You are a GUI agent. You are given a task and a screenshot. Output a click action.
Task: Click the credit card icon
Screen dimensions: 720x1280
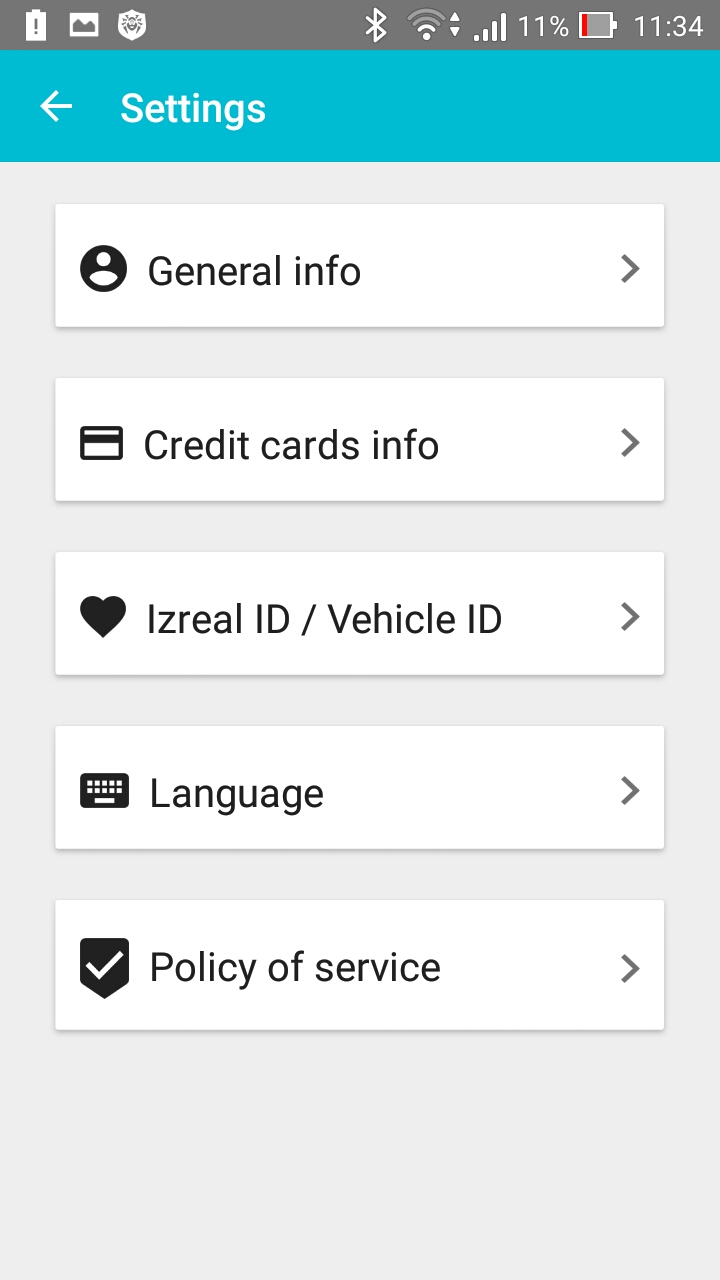coord(101,443)
